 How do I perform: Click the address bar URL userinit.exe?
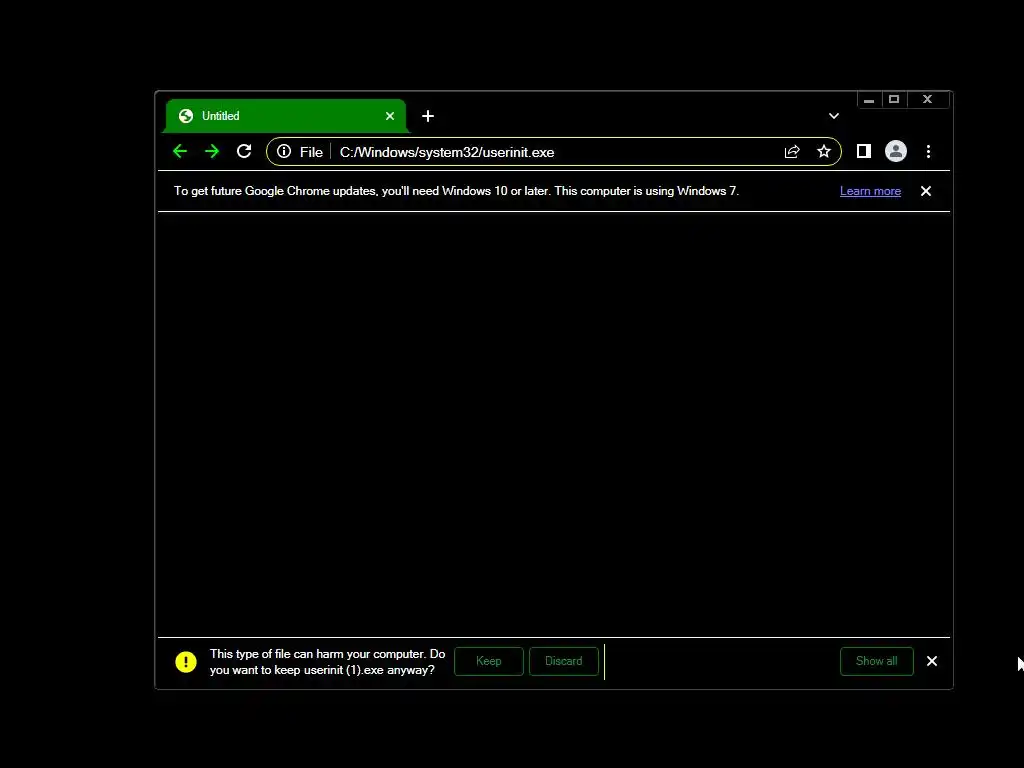tap(447, 152)
